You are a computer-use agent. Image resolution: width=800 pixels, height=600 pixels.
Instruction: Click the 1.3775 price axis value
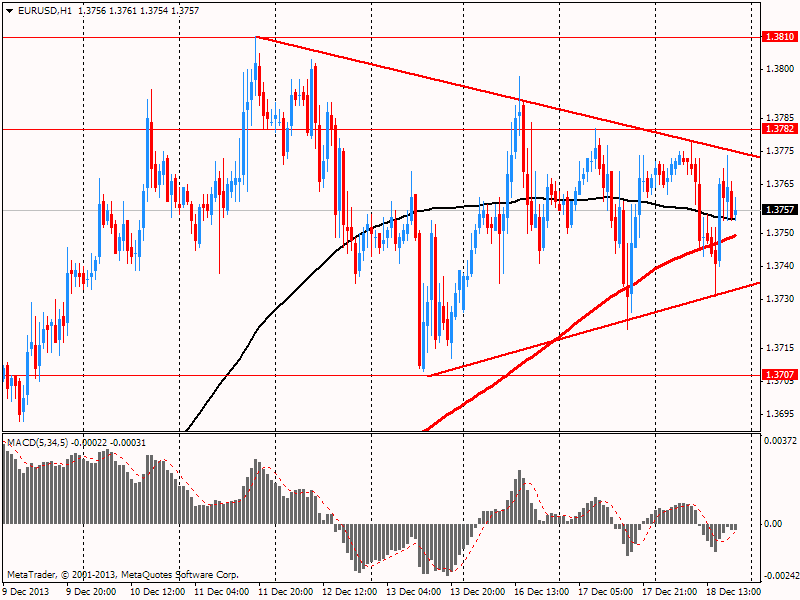point(780,151)
